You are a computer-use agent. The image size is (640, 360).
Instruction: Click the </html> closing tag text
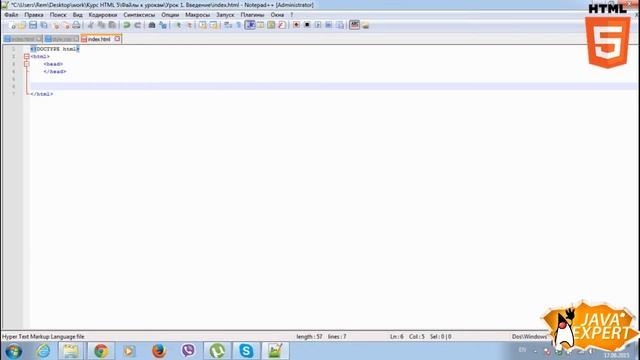42,94
